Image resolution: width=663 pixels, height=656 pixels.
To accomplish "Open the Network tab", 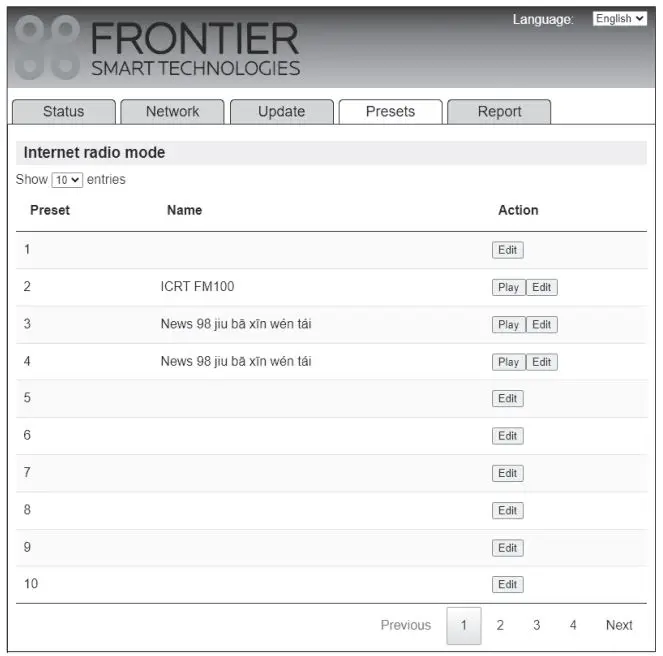I will pyautogui.click(x=172, y=112).
